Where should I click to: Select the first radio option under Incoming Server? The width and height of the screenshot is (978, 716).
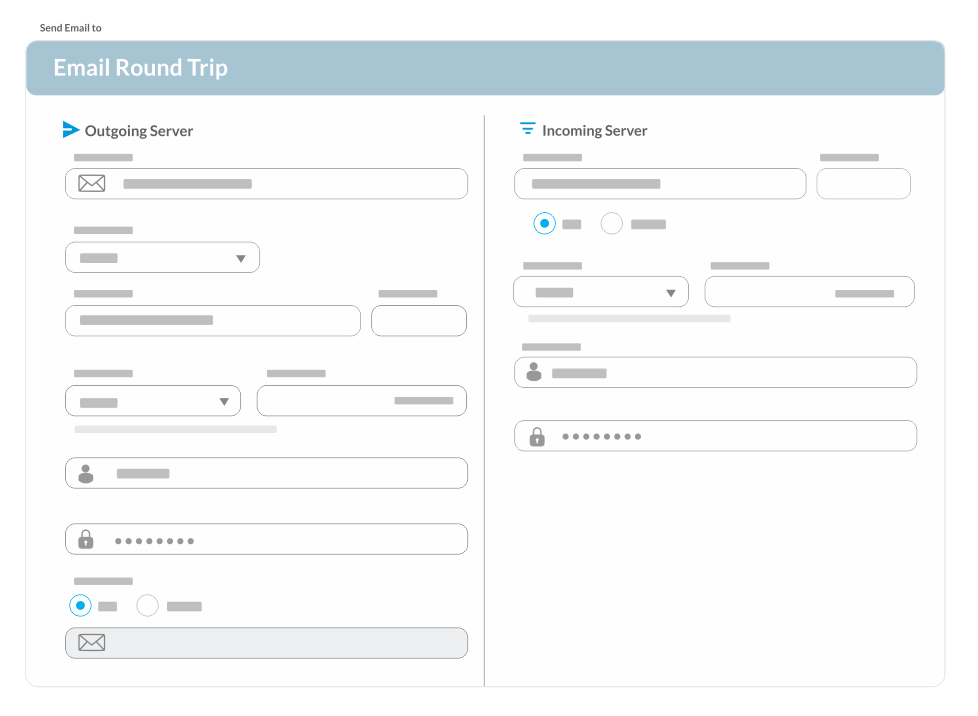pos(544,223)
